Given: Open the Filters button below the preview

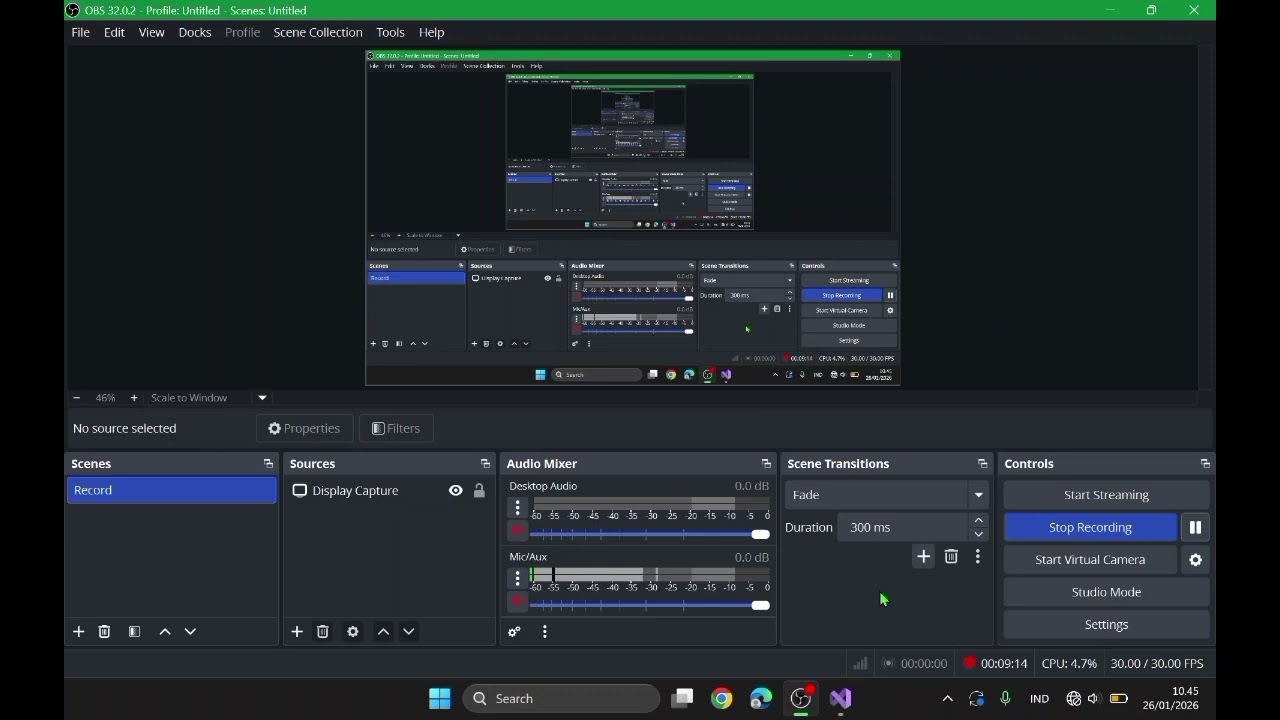Looking at the screenshot, I should (x=396, y=429).
